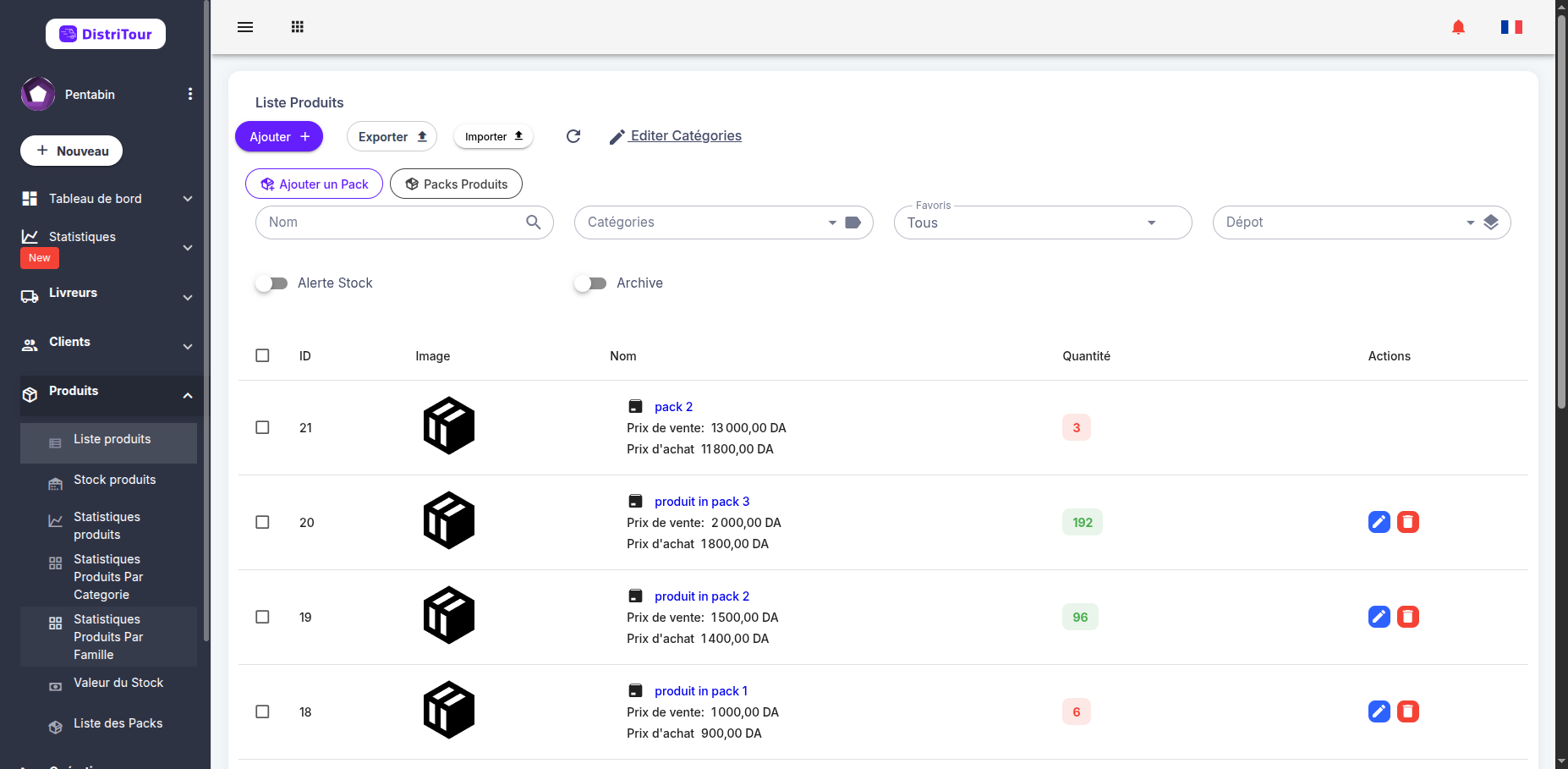Click the Ajouter un Pack button
Screen dimensions: 1568x769
pos(314,184)
